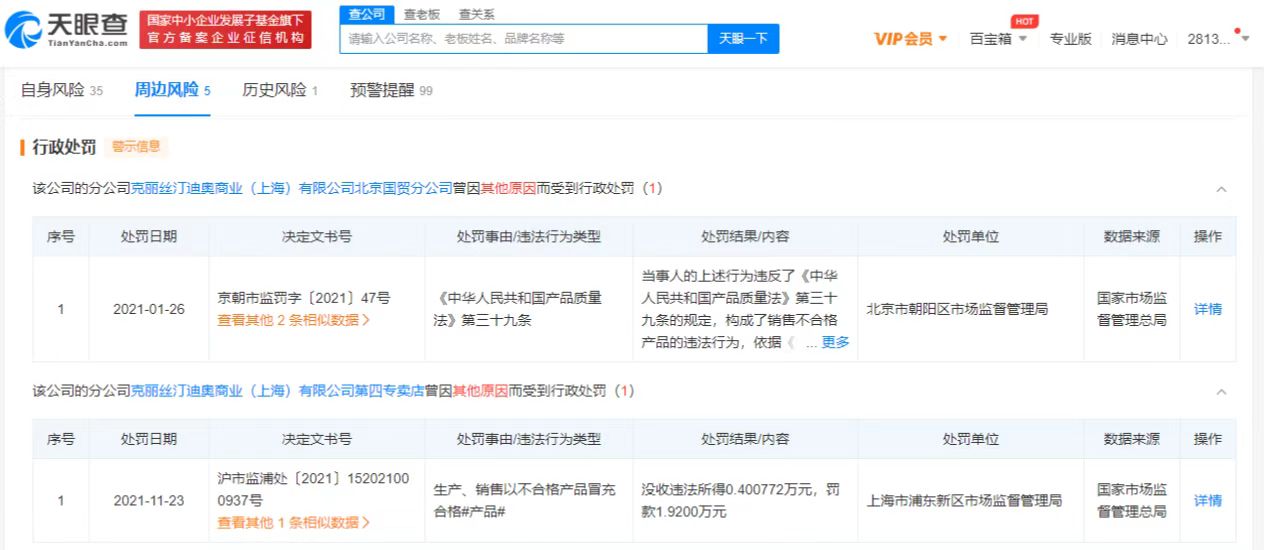
Task: Click 国家市场监督管理总局 source in second table
Action: [x=1131, y=500]
